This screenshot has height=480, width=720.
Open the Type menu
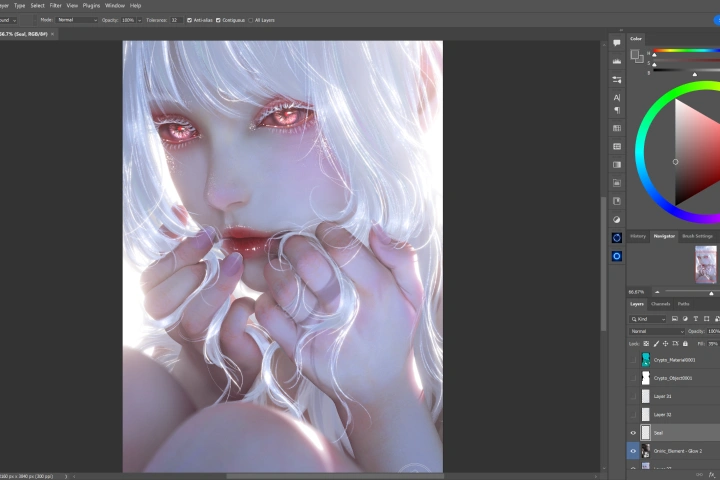(x=19, y=6)
